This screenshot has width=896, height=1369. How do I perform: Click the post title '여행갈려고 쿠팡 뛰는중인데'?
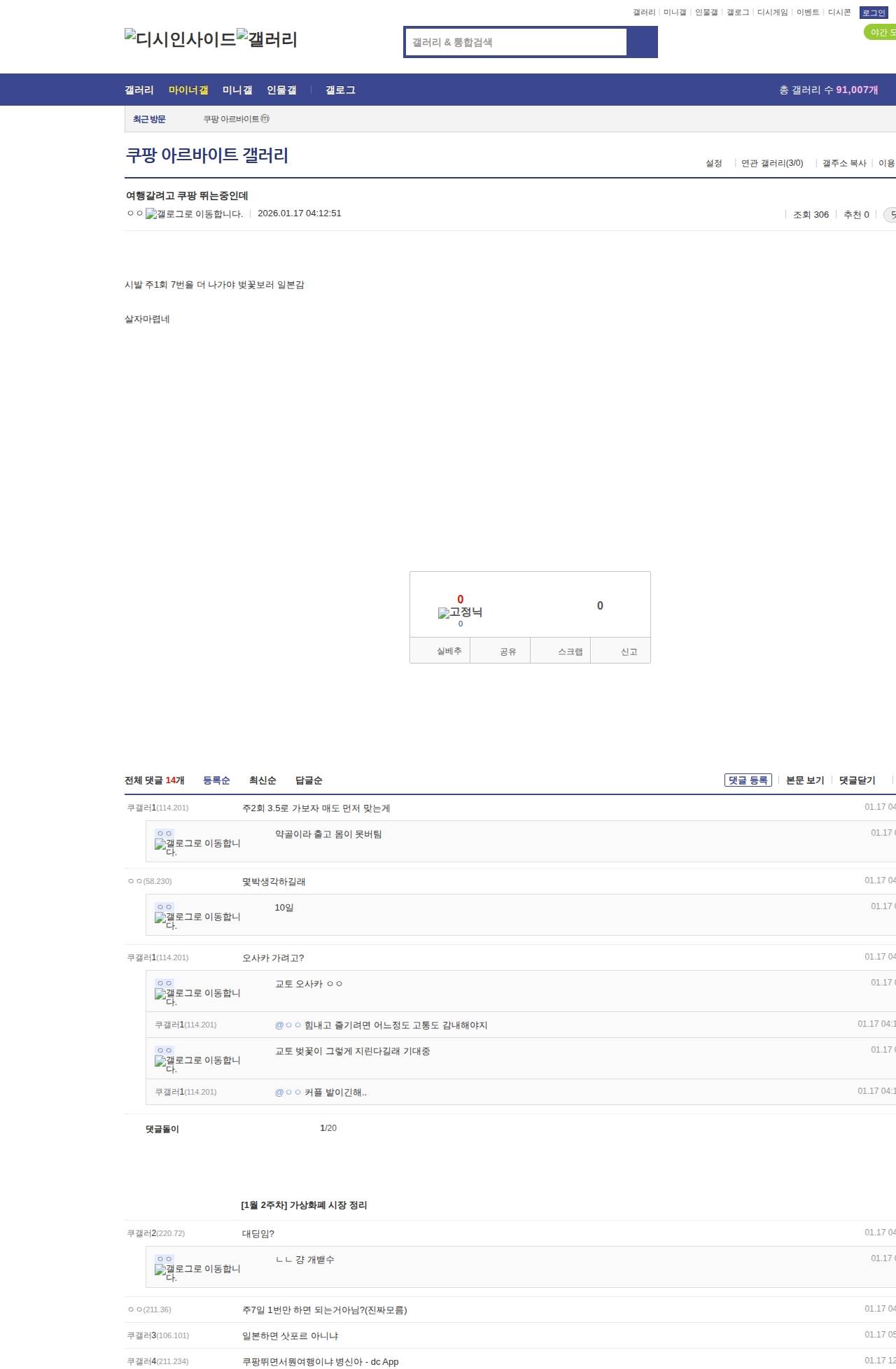point(187,196)
